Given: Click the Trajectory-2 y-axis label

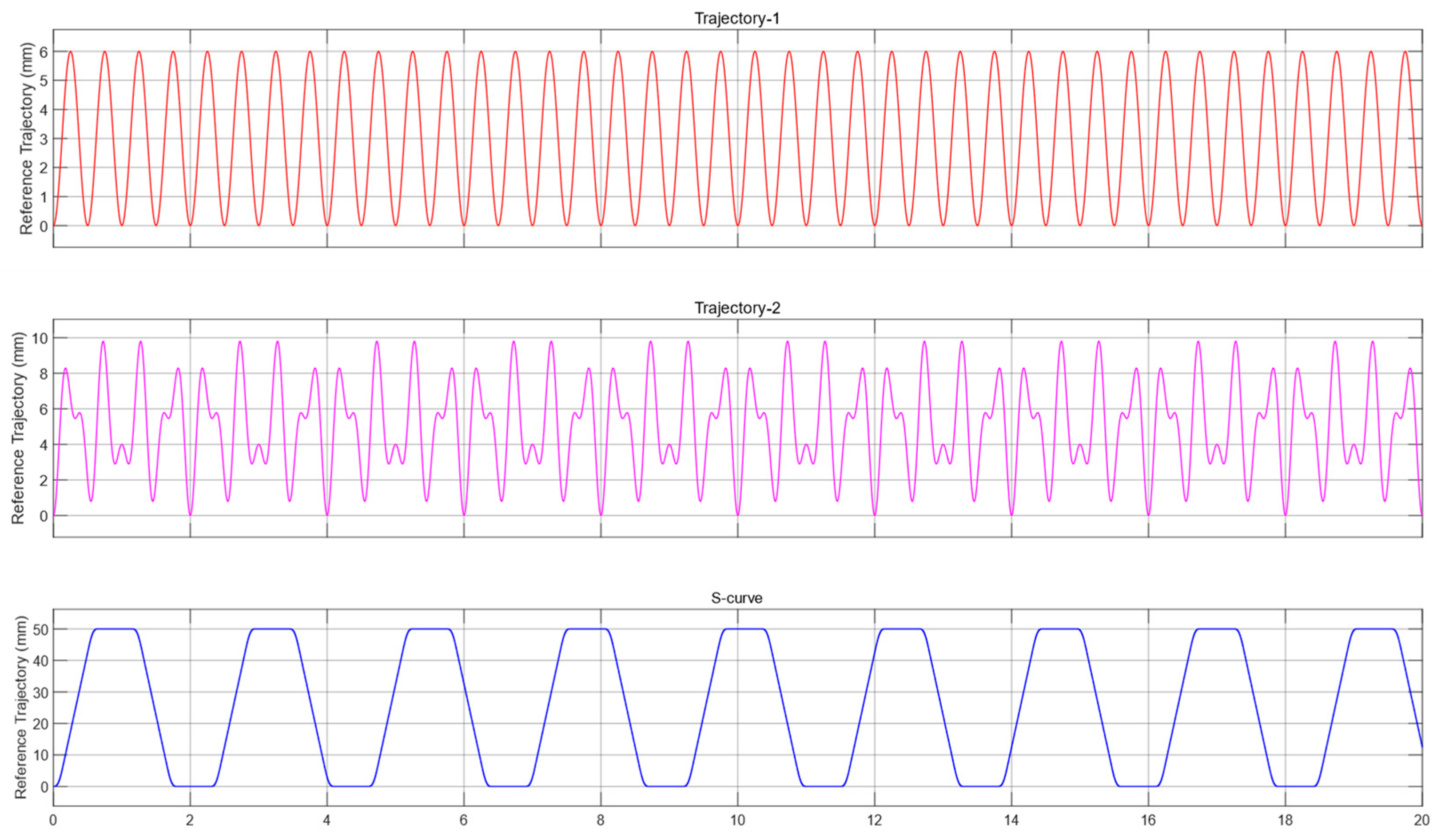Looking at the screenshot, I should pos(18,428).
